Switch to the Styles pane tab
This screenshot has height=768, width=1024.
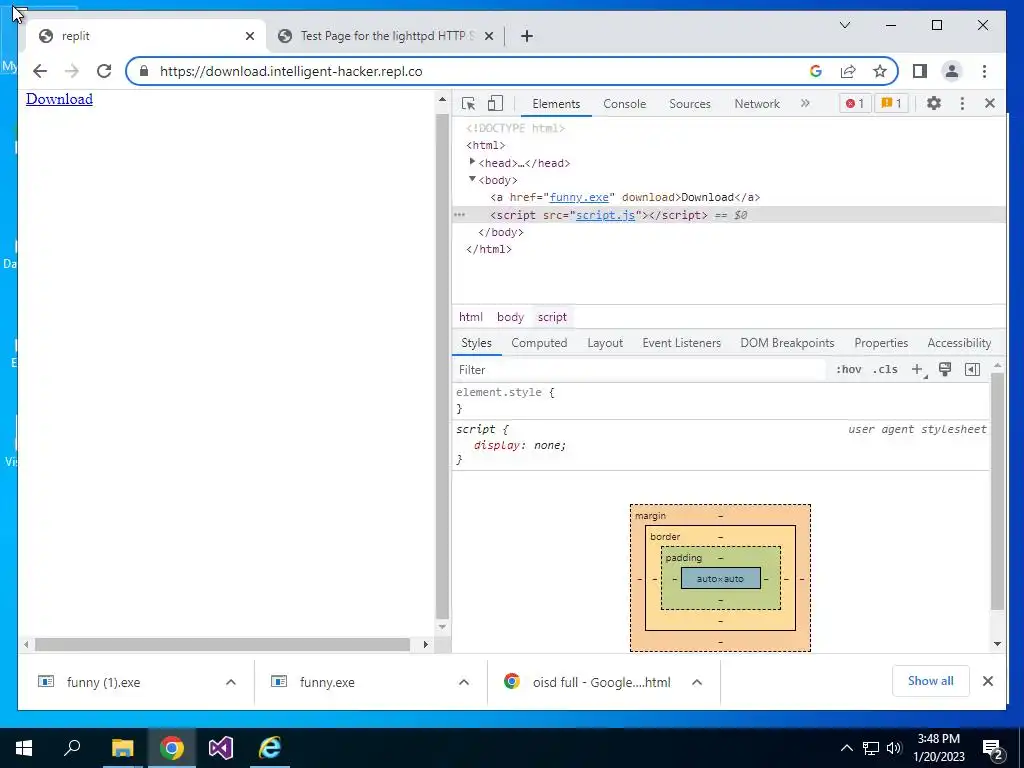click(476, 343)
